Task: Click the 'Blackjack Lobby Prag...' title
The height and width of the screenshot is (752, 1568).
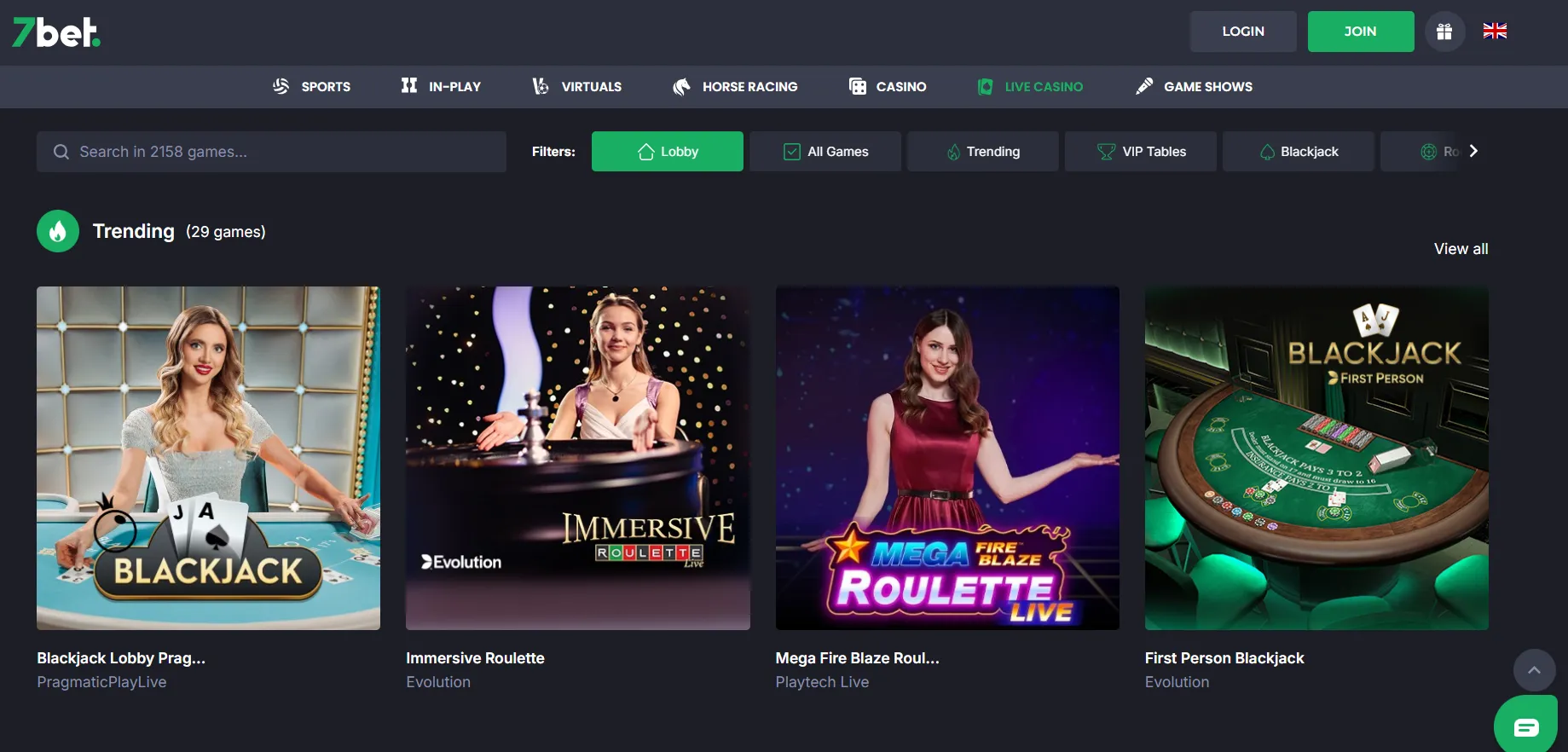Action: (x=121, y=658)
